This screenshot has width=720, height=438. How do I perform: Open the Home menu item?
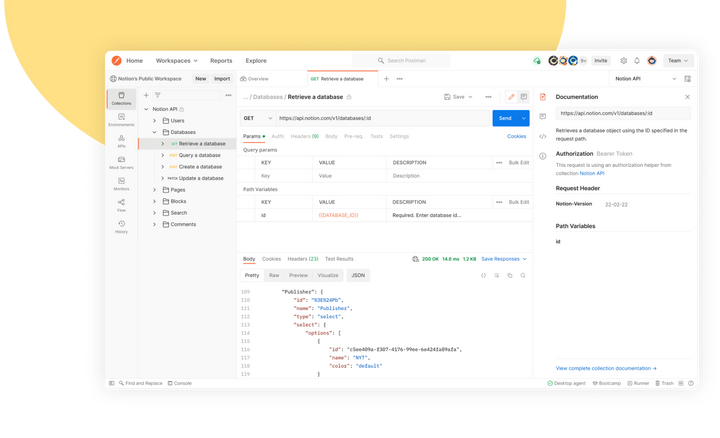click(135, 61)
